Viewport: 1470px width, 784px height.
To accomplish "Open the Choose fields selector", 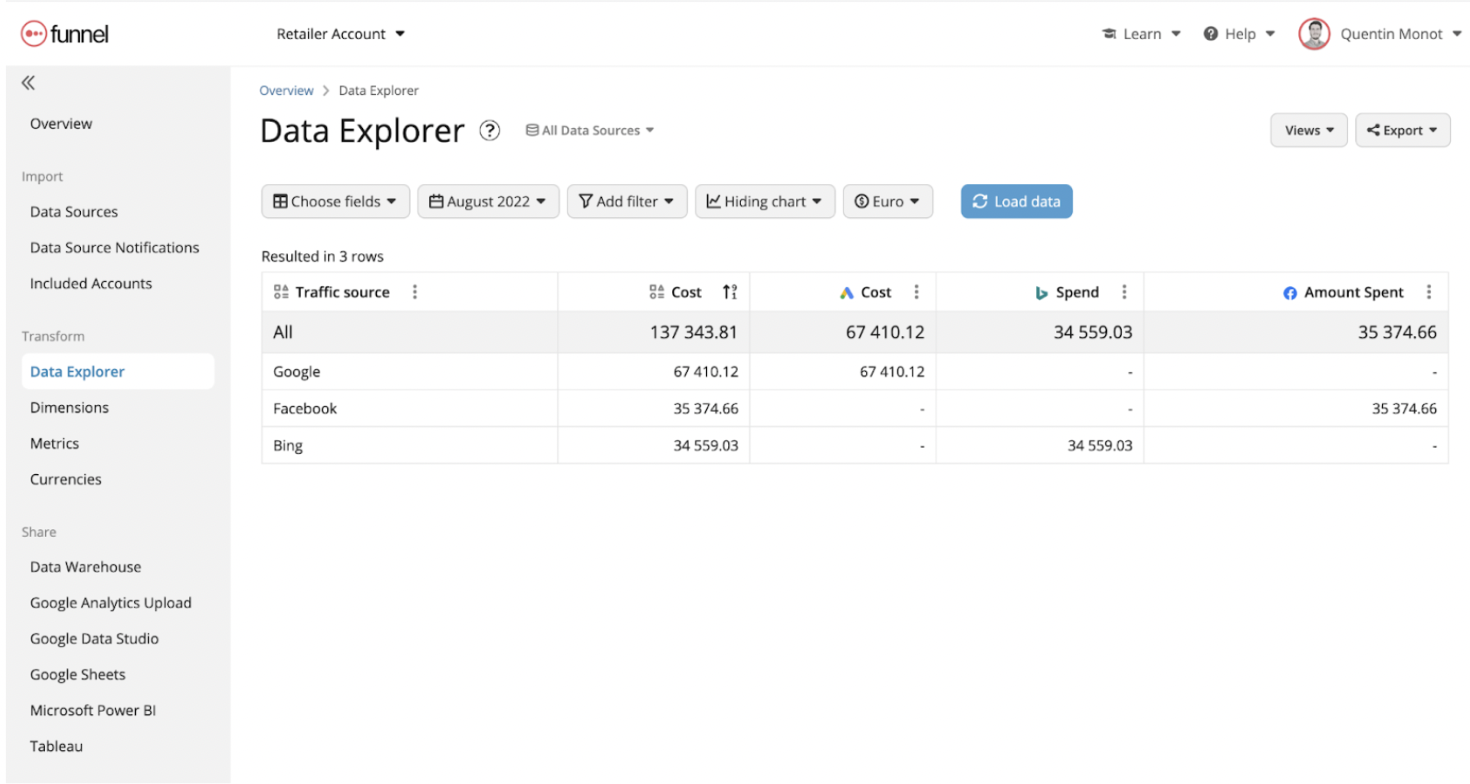I will 335,201.
